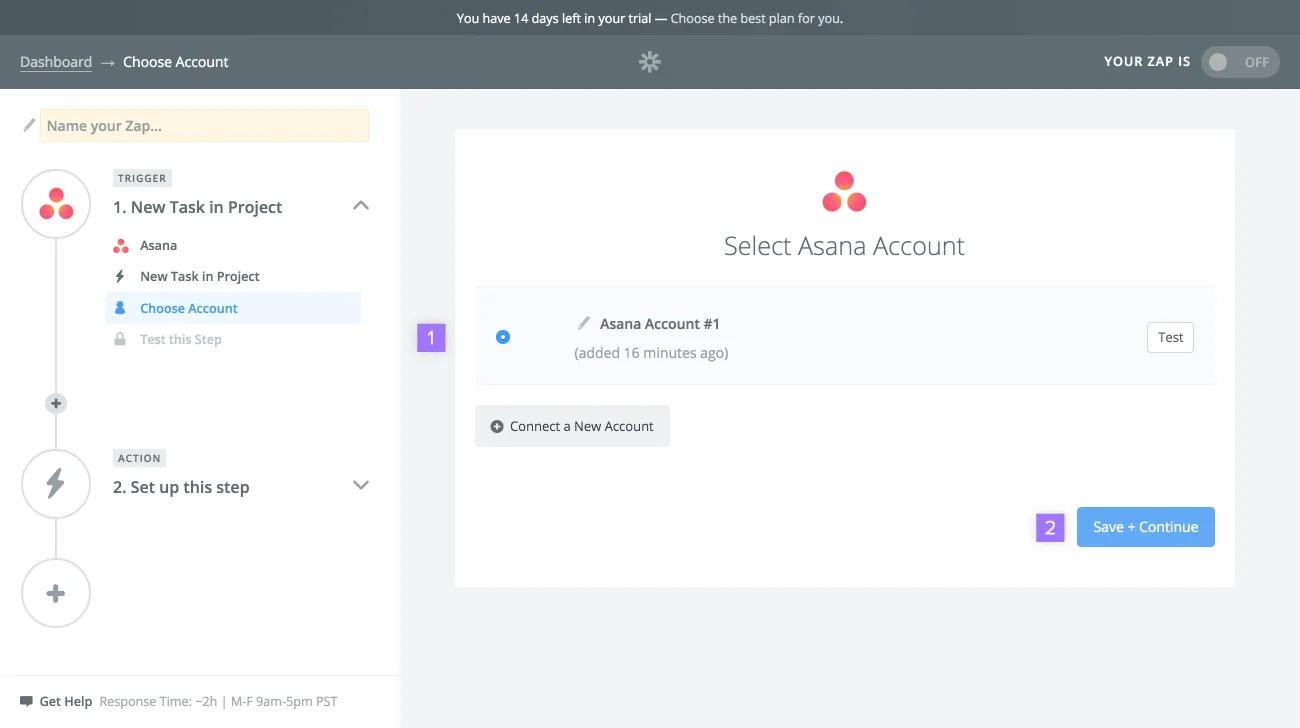The width and height of the screenshot is (1300, 728).
Task: Click the Zapier logo in header
Action: pyautogui.click(x=650, y=62)
